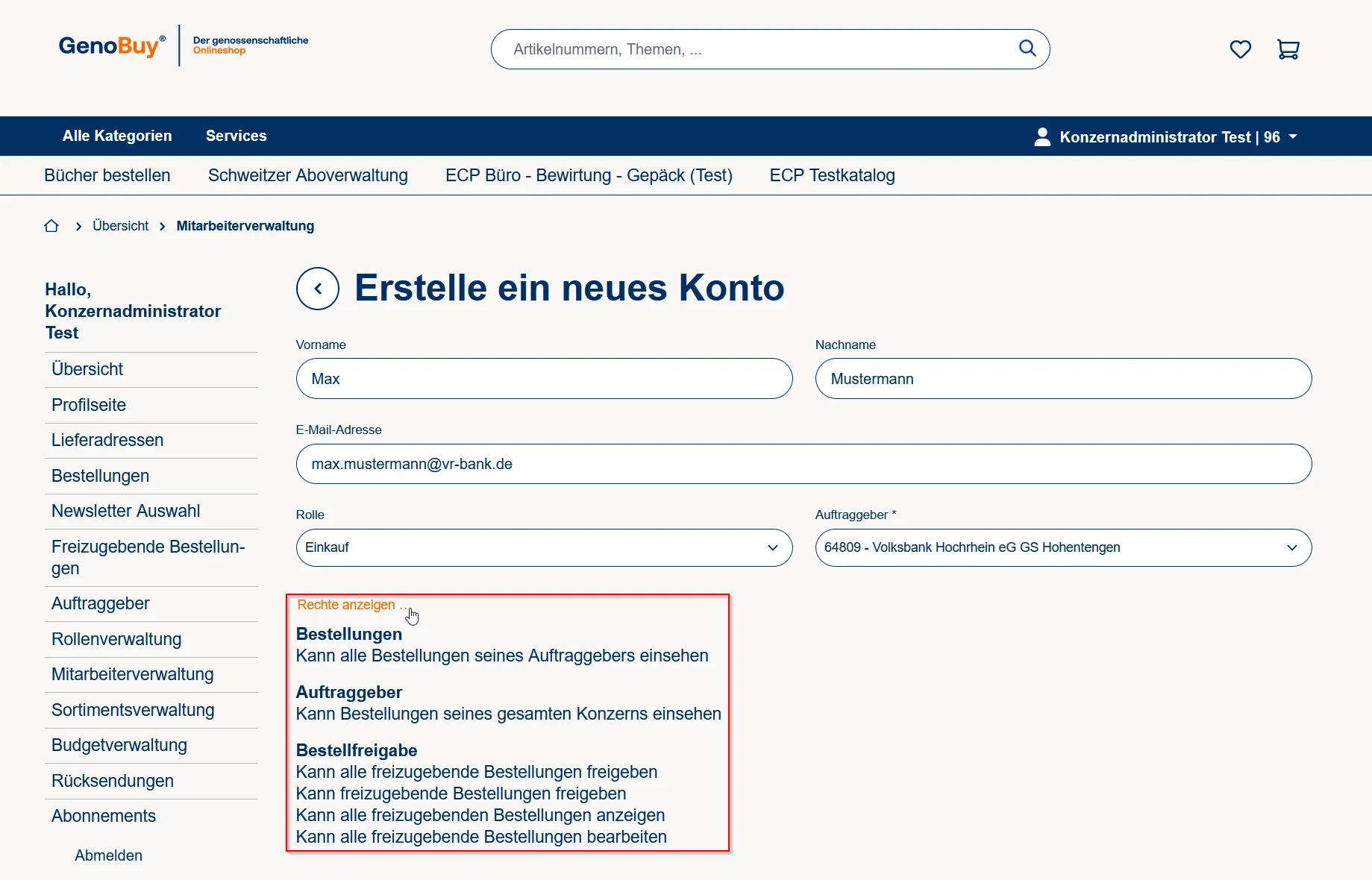
Task: Open the Auftraggeber dropdown
Action: click(1063, 547)
